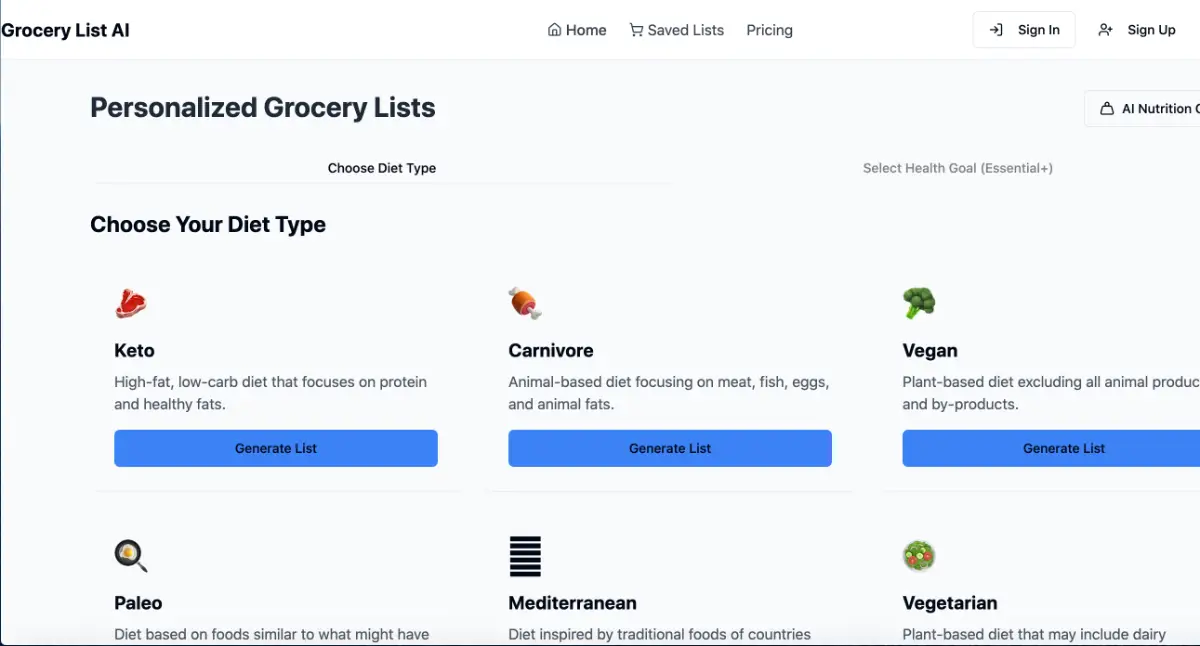Navigate to Saved Lists

pos(686,30)
